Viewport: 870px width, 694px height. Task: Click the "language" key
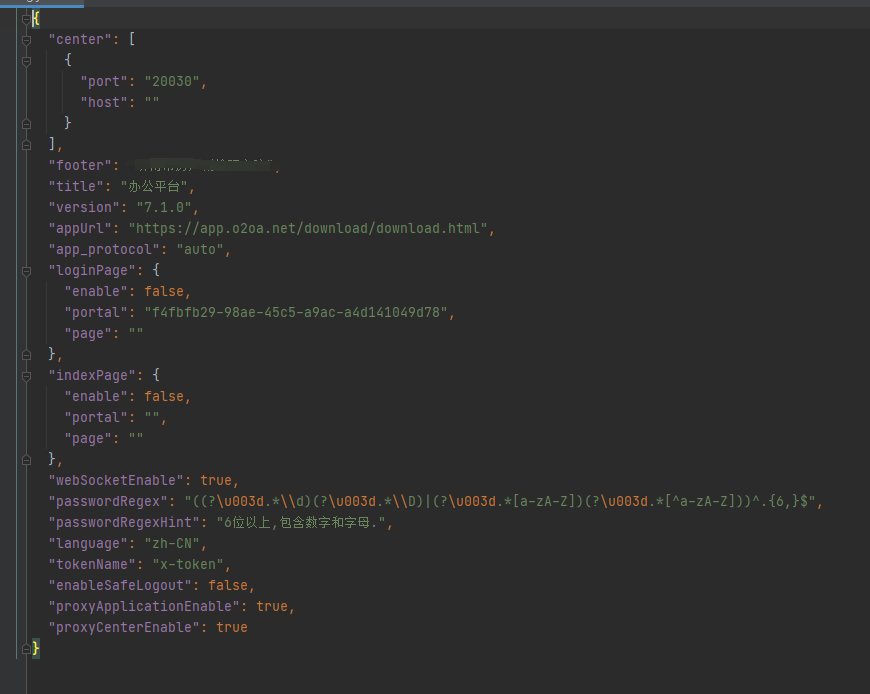pyautogui.click(x=88, y=544)
